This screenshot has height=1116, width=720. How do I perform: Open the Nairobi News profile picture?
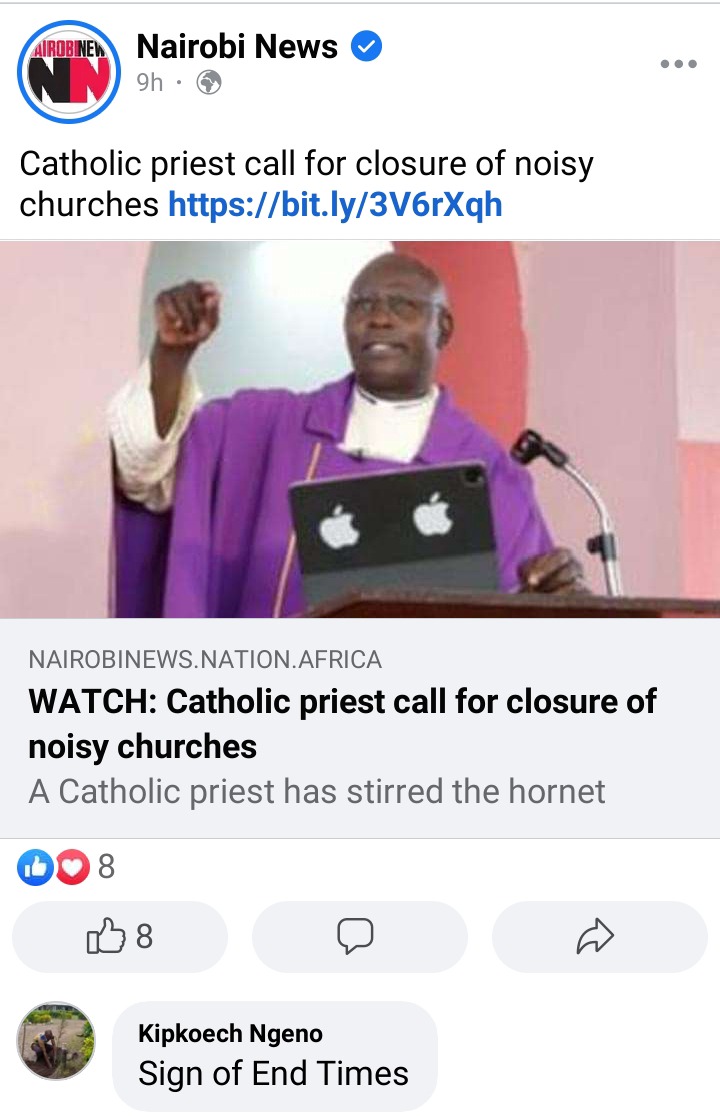[x=68, y=72]
